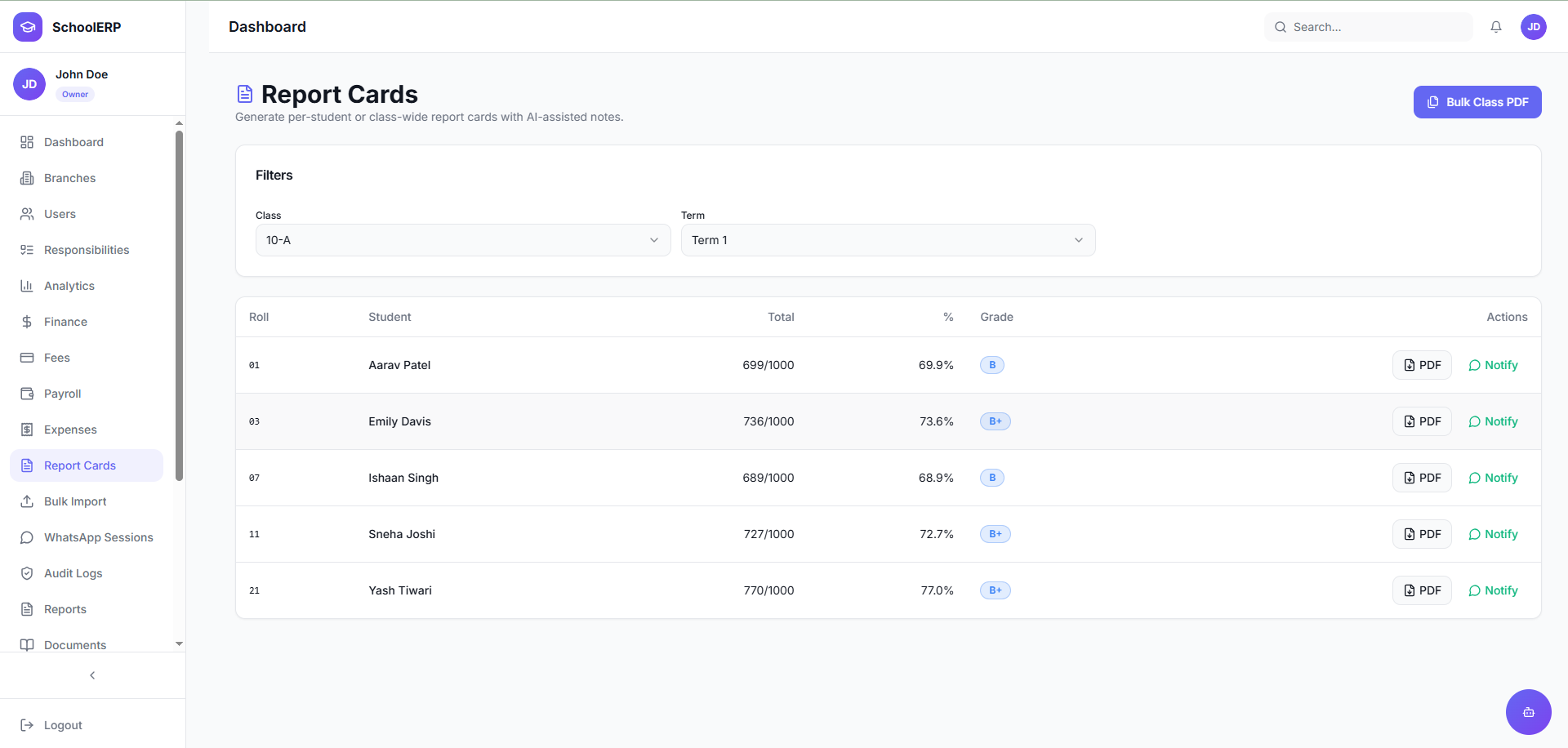The height and width of the screenshot is (748, 1568).
Task: Download PDF for Yash Tiwari
Action: (x=1422, y=590)
